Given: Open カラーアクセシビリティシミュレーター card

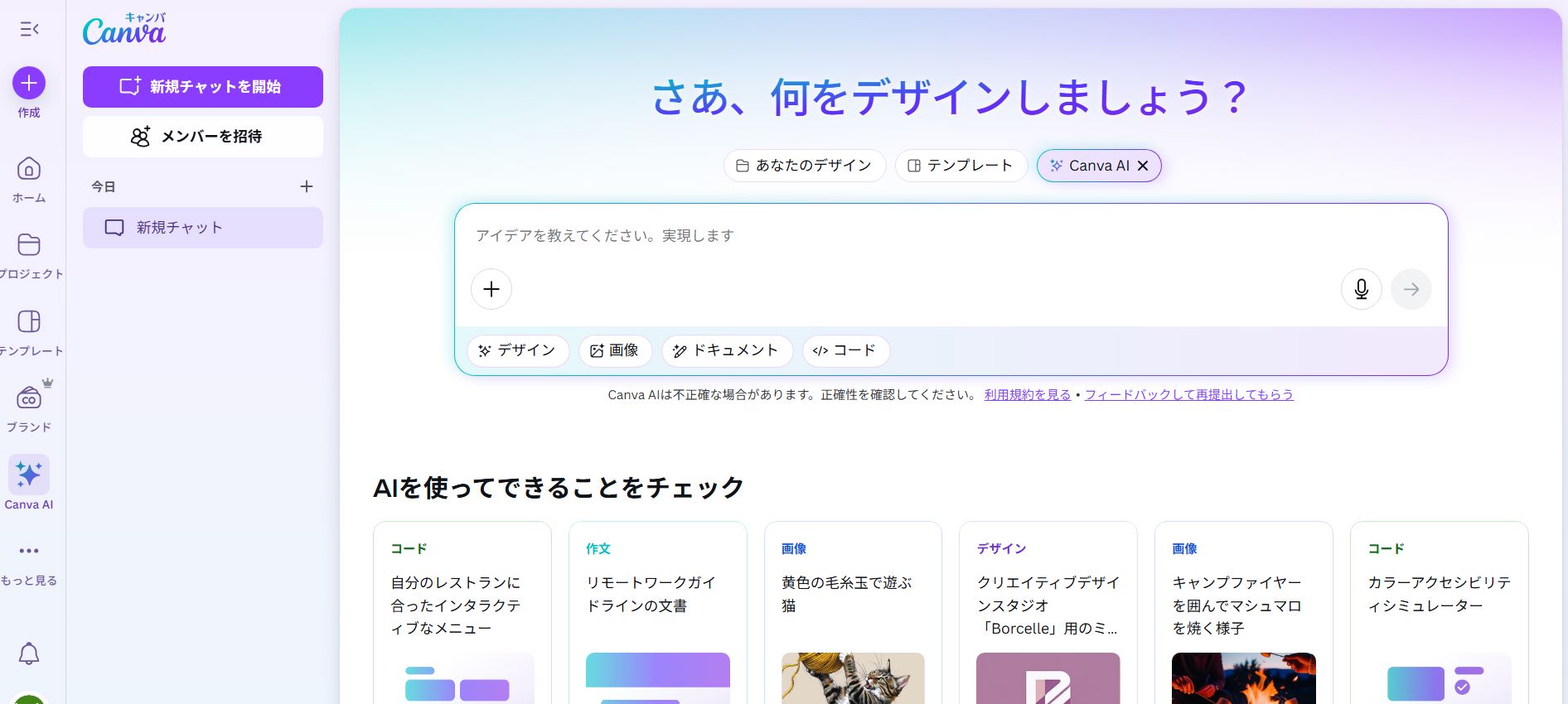Looking at the screenshot, I should [x=1440, y=613].
